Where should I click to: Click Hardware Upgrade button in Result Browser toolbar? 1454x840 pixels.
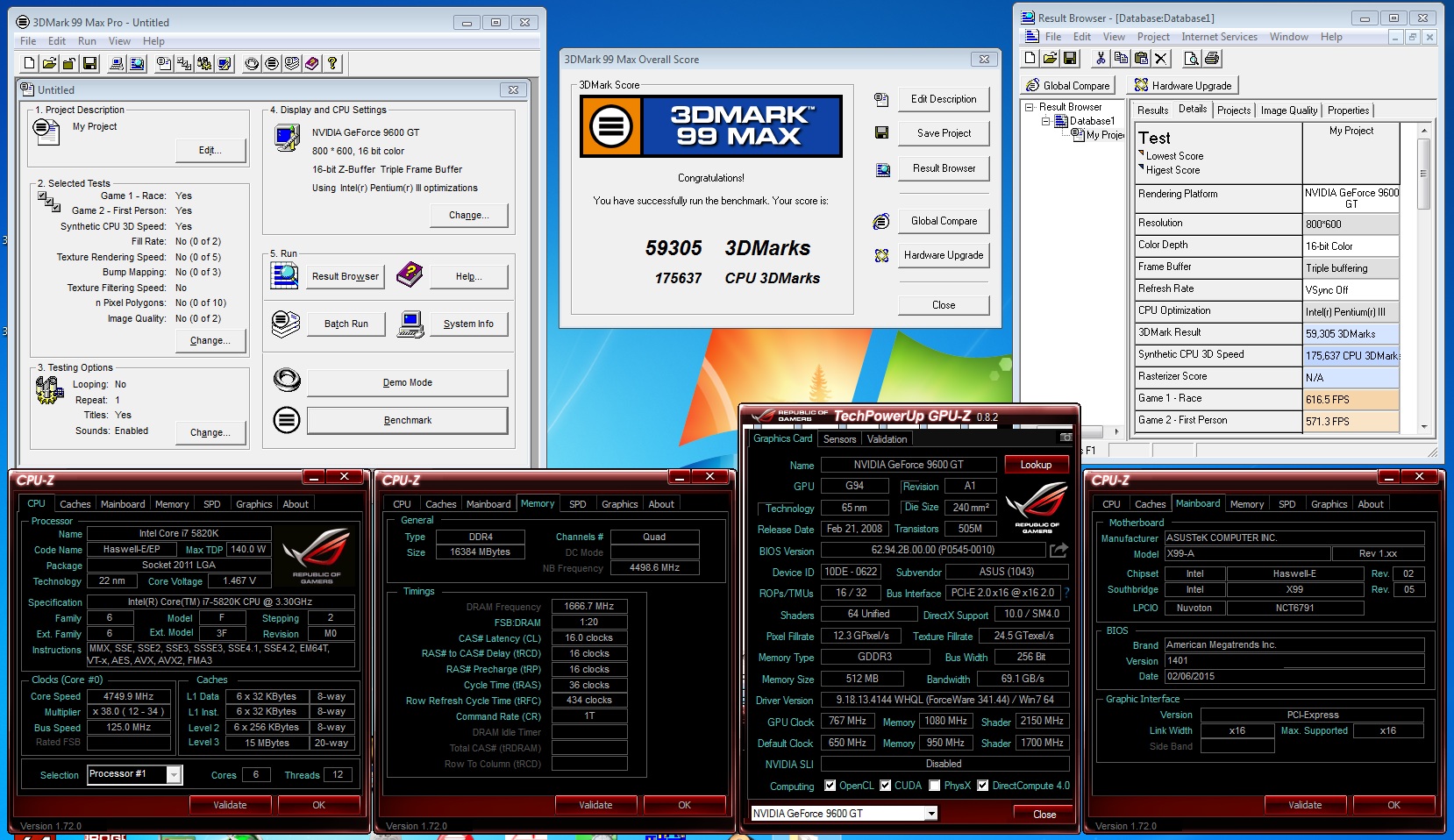tap(1183, 85)
